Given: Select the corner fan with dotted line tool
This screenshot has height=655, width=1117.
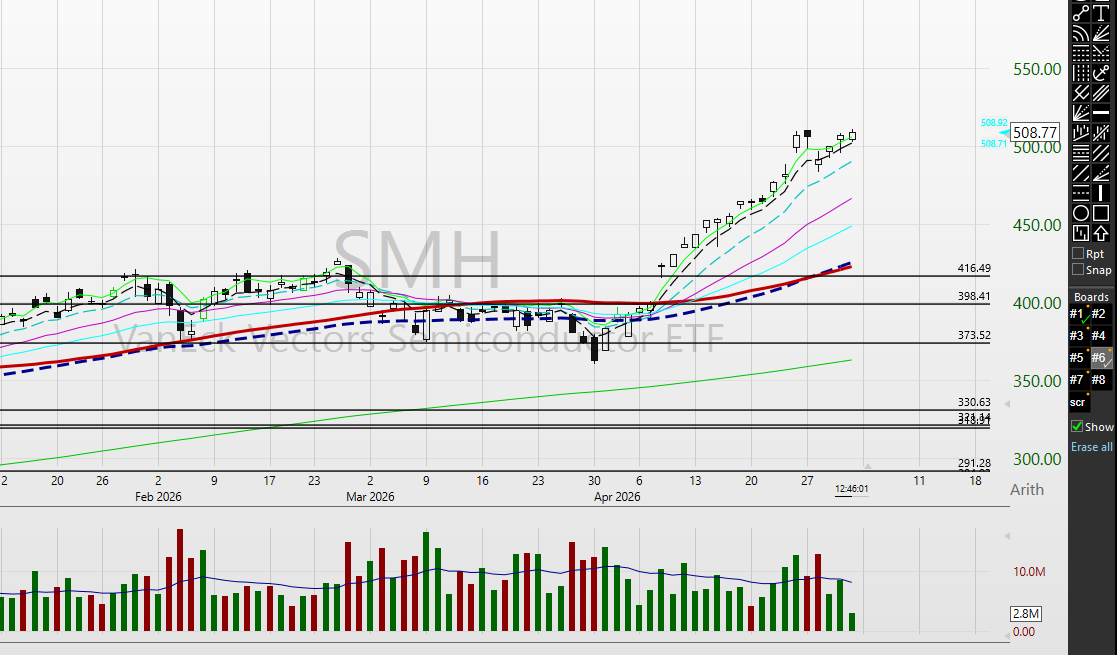Looking at the screenshot, I should coord(1101,173).
